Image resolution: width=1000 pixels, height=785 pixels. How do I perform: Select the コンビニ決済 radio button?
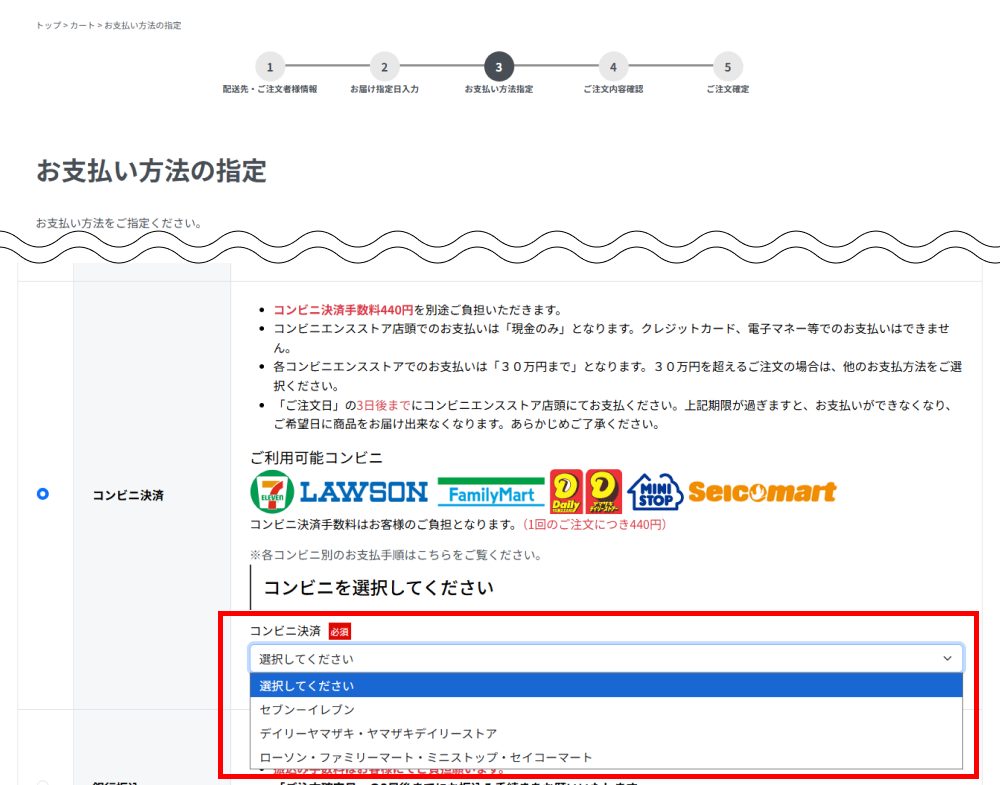click(x=43, y=494)
